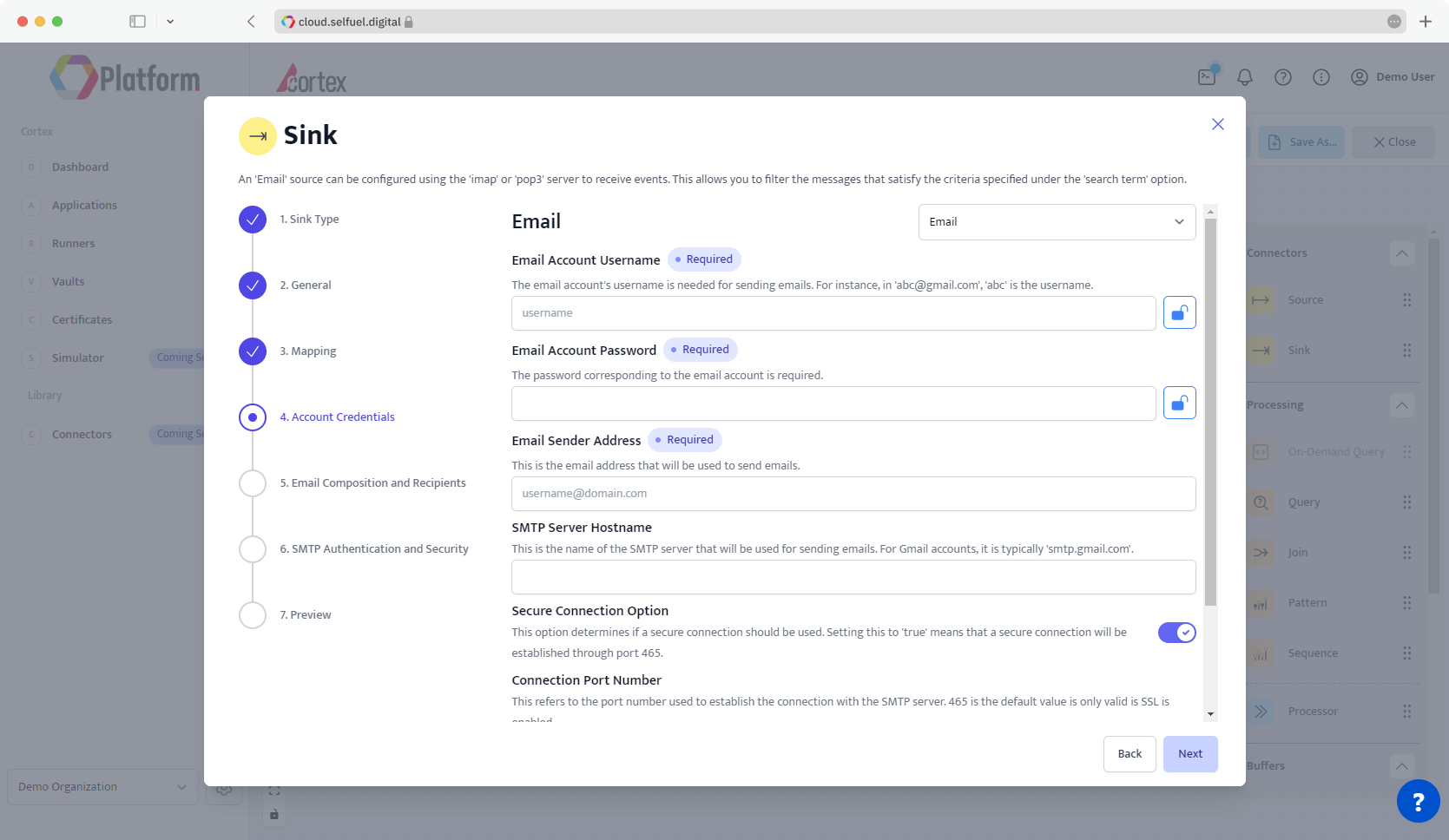
Task: Click the Close button in toolbar
Action: point(1393,142)
